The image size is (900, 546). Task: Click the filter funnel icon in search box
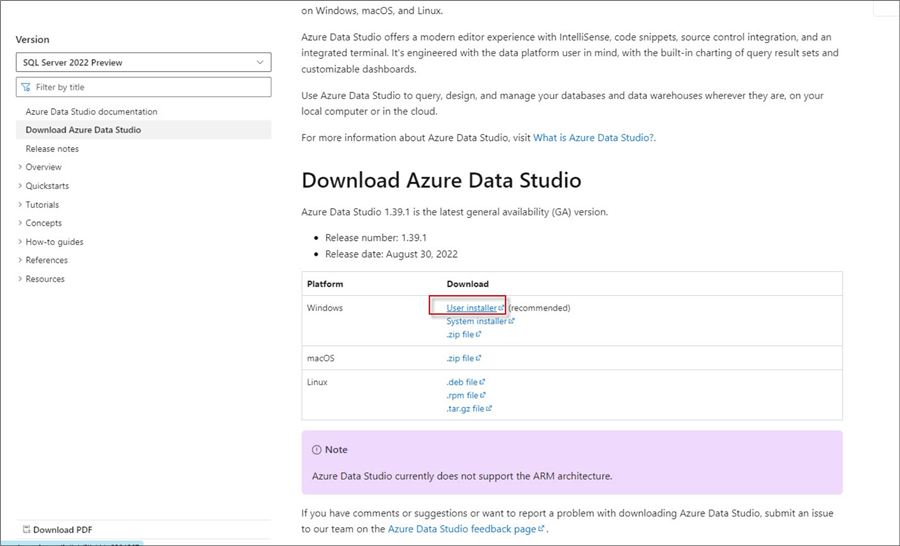tap(26, 87)
